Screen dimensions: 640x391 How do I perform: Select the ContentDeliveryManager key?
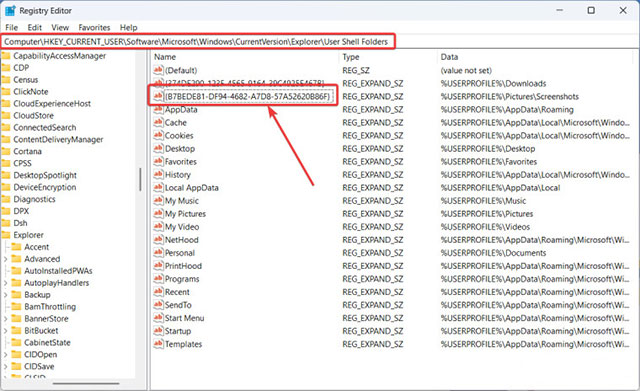click(58, 140)
